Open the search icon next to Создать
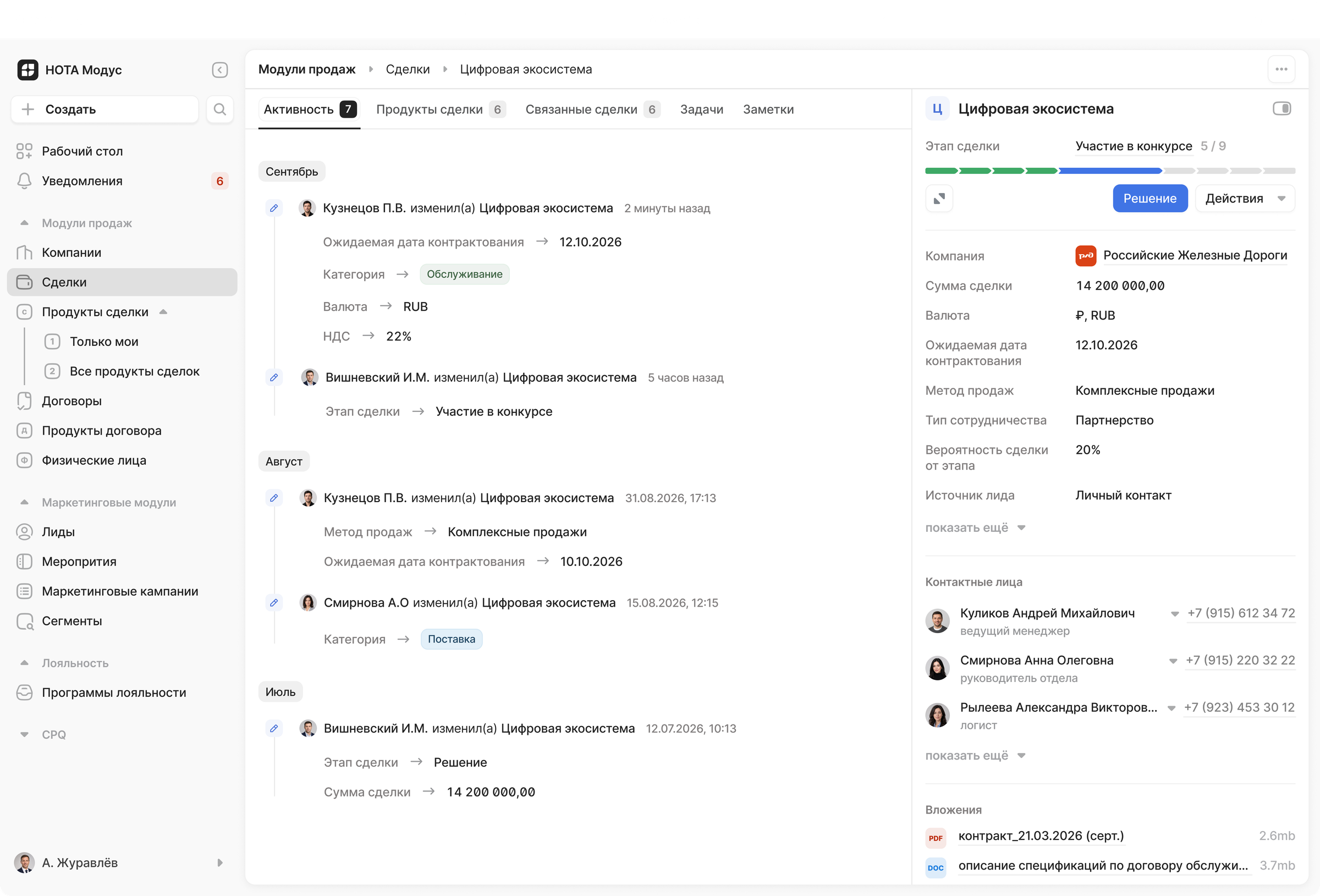 pos(220,109)
